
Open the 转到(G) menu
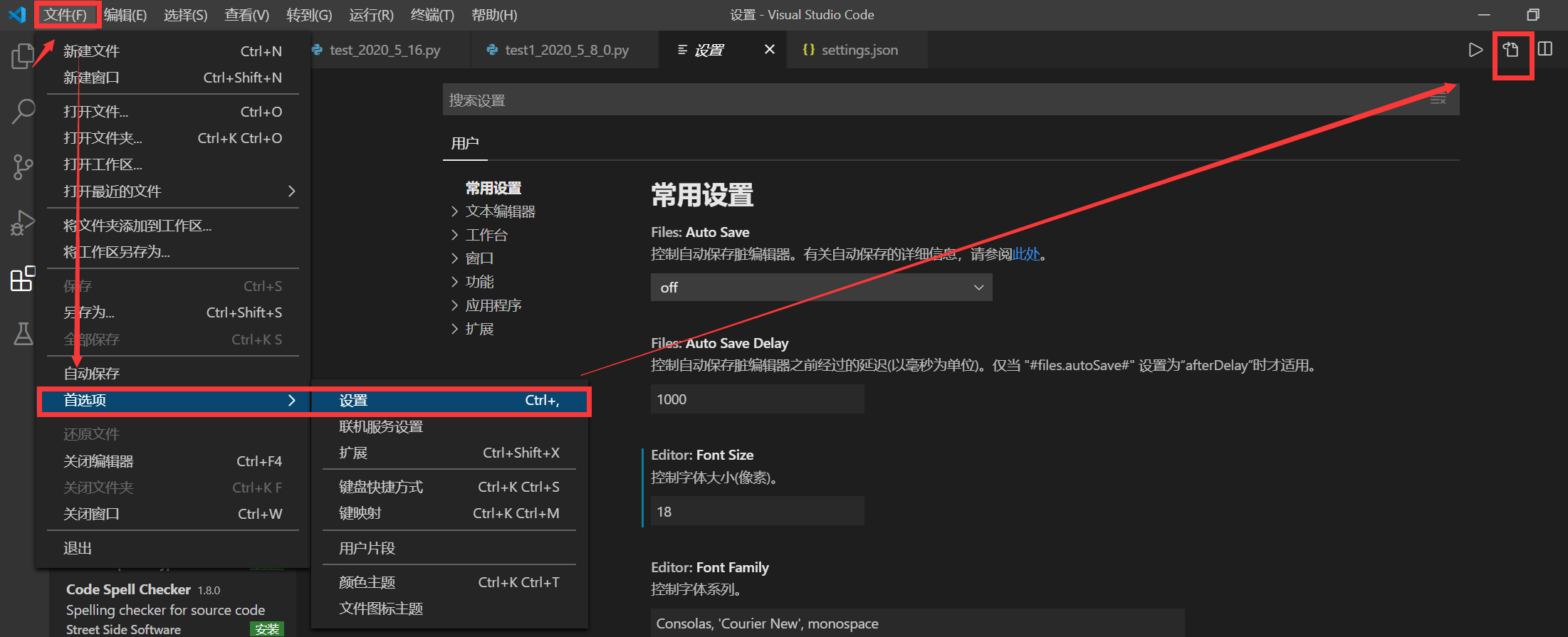tap(309, 15)
